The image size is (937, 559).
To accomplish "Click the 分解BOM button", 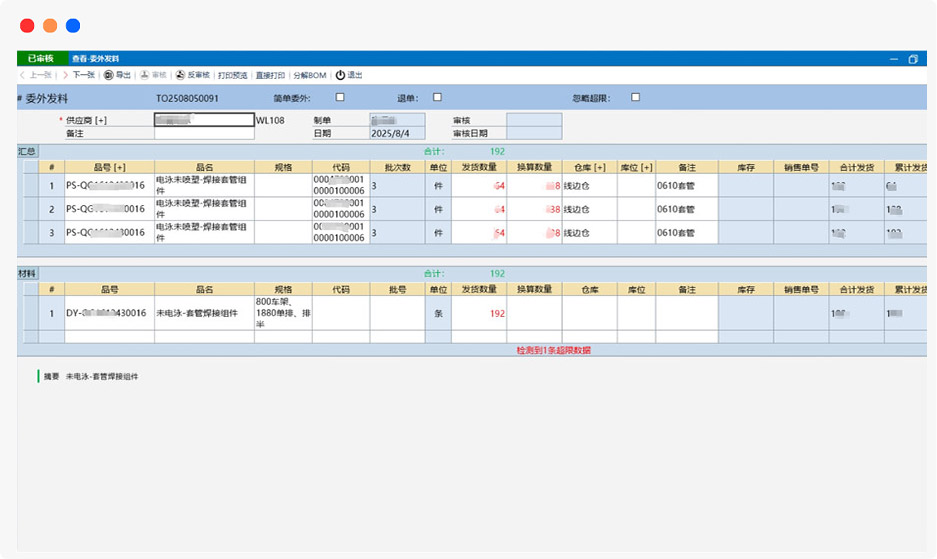I will pyautogui.click(x=310, y=75).
